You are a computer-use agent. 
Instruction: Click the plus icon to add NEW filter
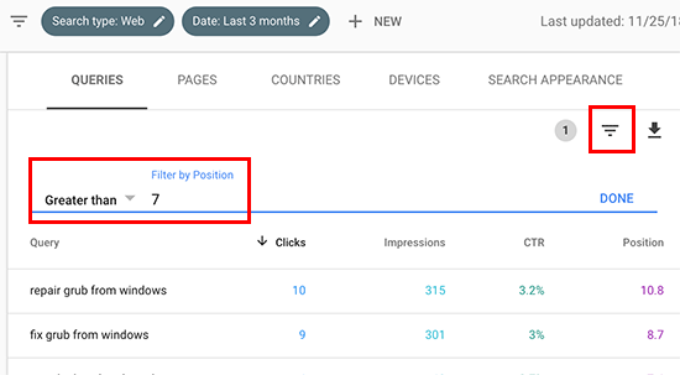tap(355, 21)
